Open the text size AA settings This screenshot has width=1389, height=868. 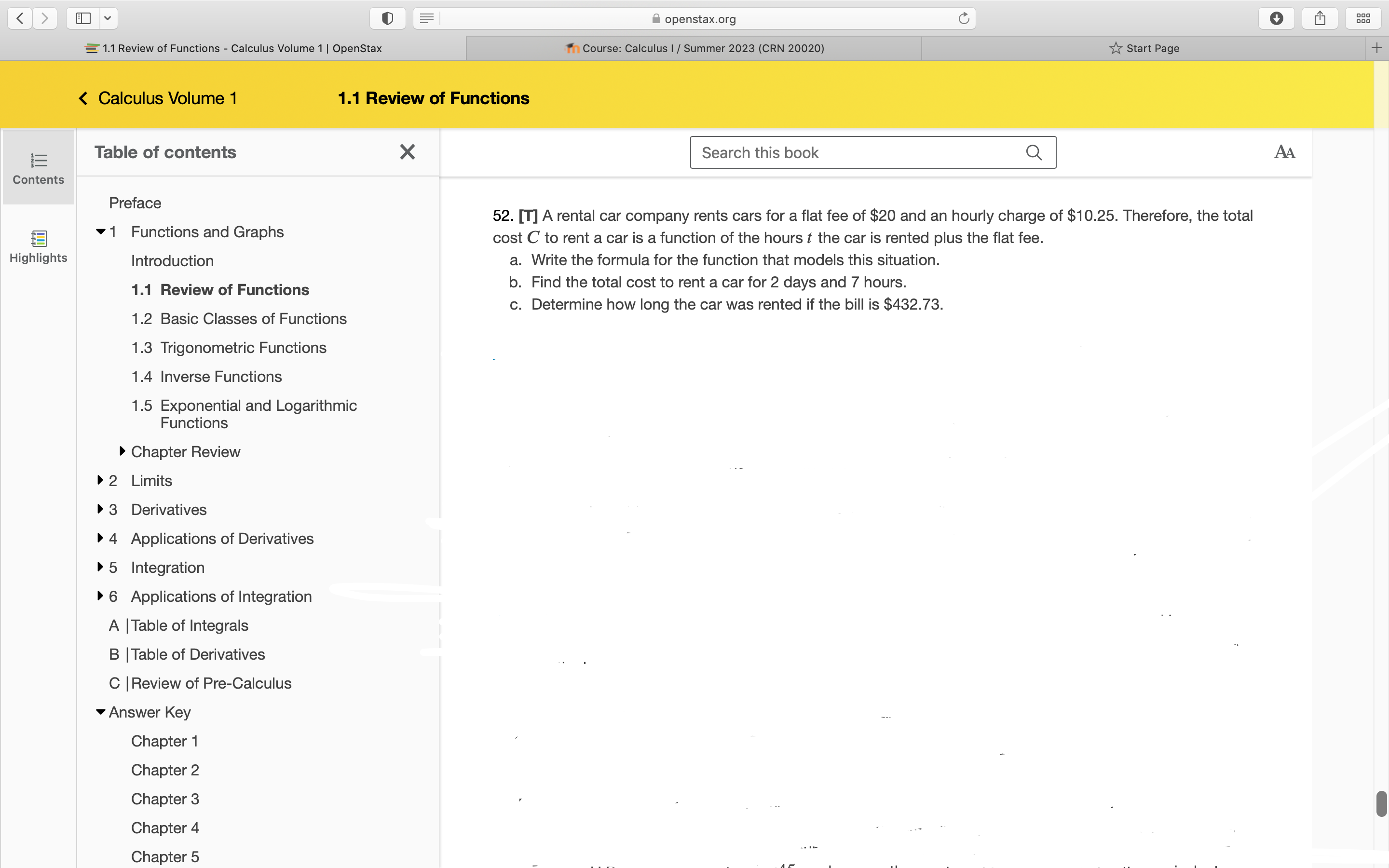tap(1284, 152)
